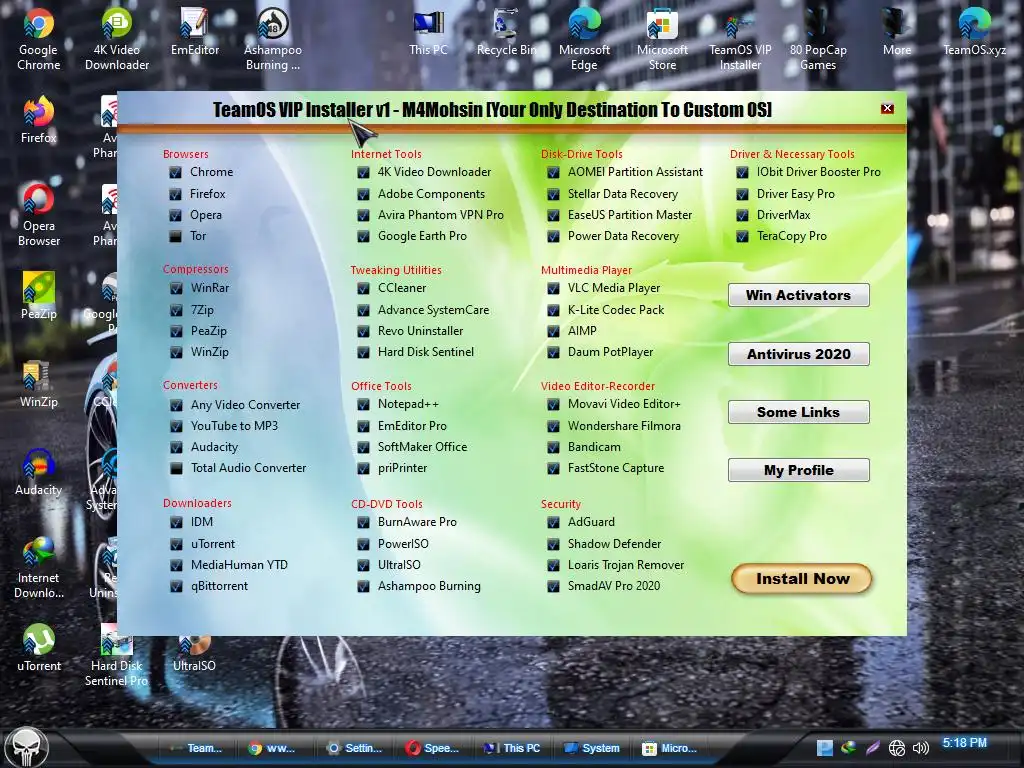Switch to Micro... taskbar item

click(x=669, y=748)
